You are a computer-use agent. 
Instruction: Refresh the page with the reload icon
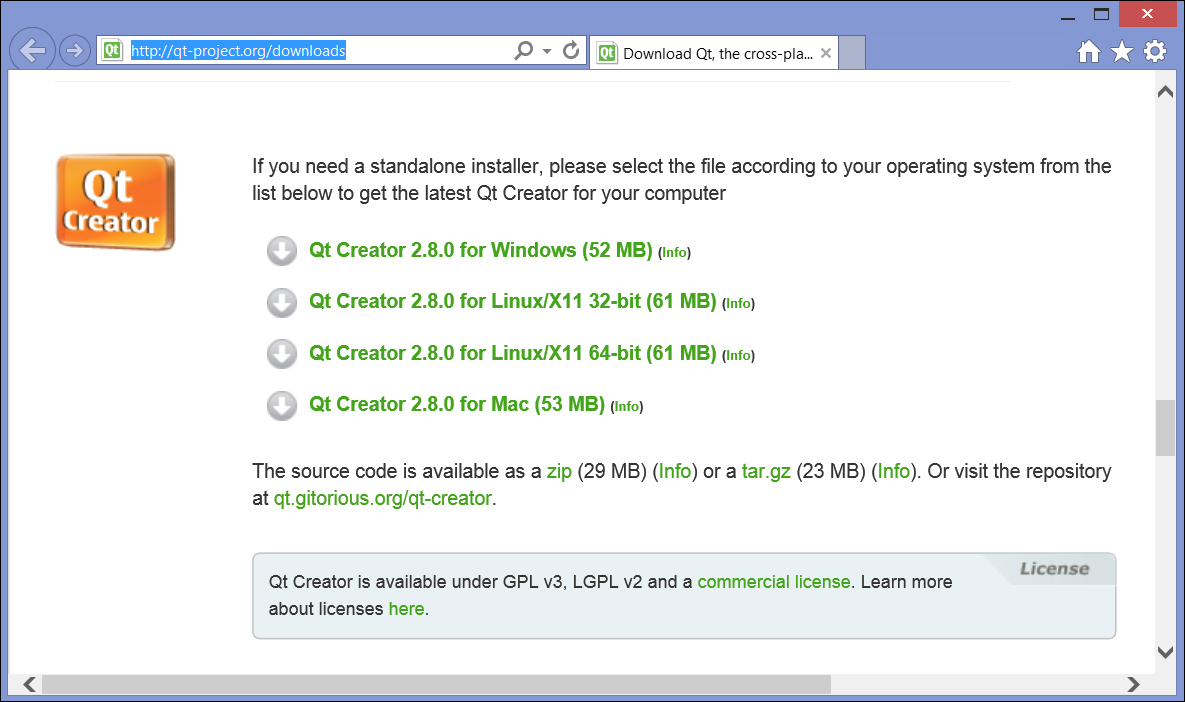[571, 51]
